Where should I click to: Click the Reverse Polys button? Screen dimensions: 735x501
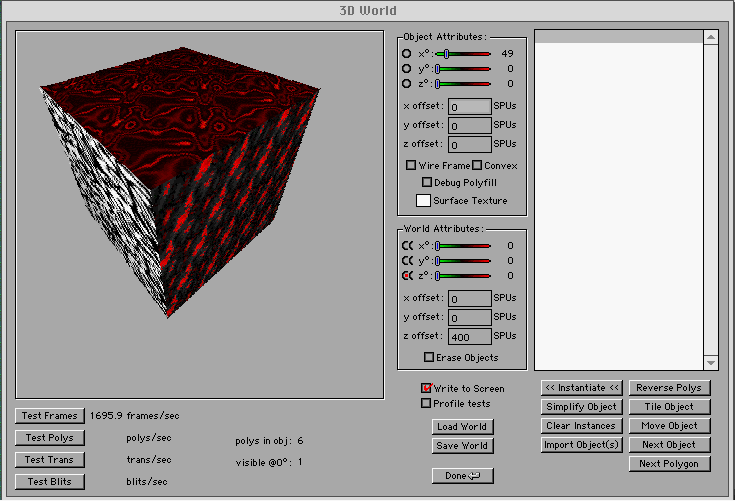click(x=669, y=388)
